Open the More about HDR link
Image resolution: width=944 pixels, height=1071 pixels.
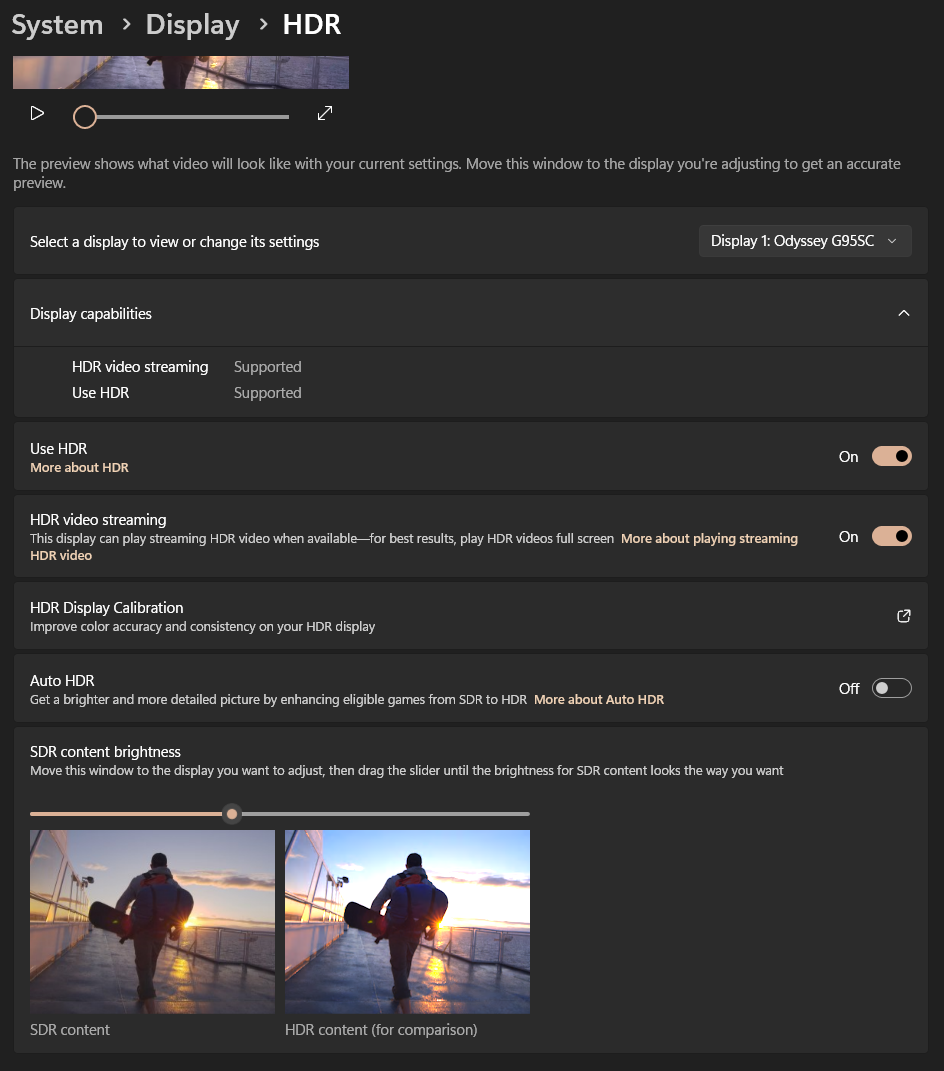click(x=79, y=467)
